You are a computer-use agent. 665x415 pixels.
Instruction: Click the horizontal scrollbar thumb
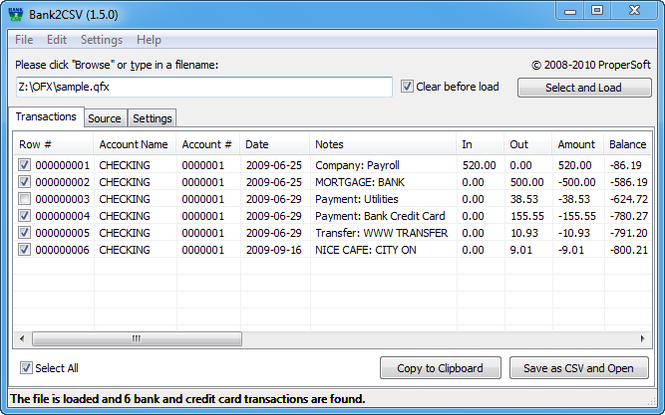point(137,338)
